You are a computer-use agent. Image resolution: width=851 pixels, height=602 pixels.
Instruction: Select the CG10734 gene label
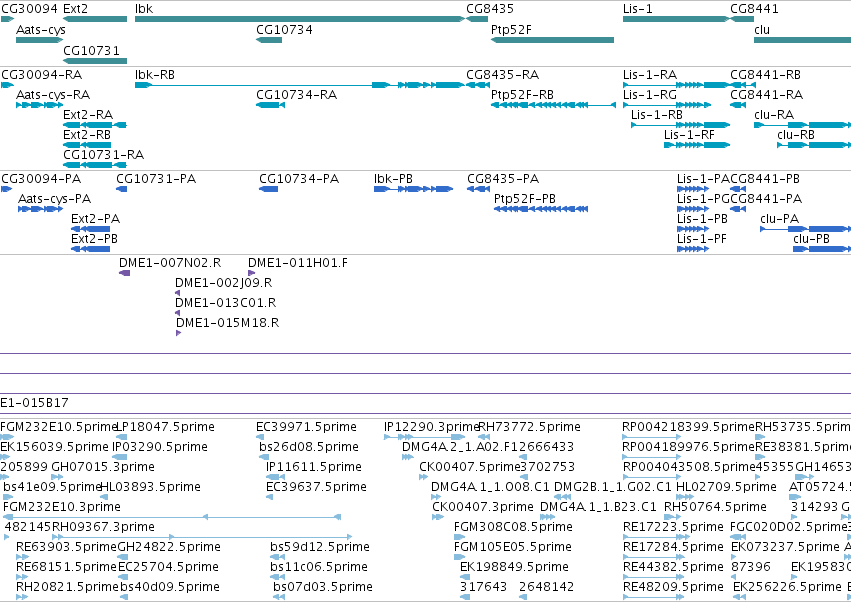tap(284, 29)
